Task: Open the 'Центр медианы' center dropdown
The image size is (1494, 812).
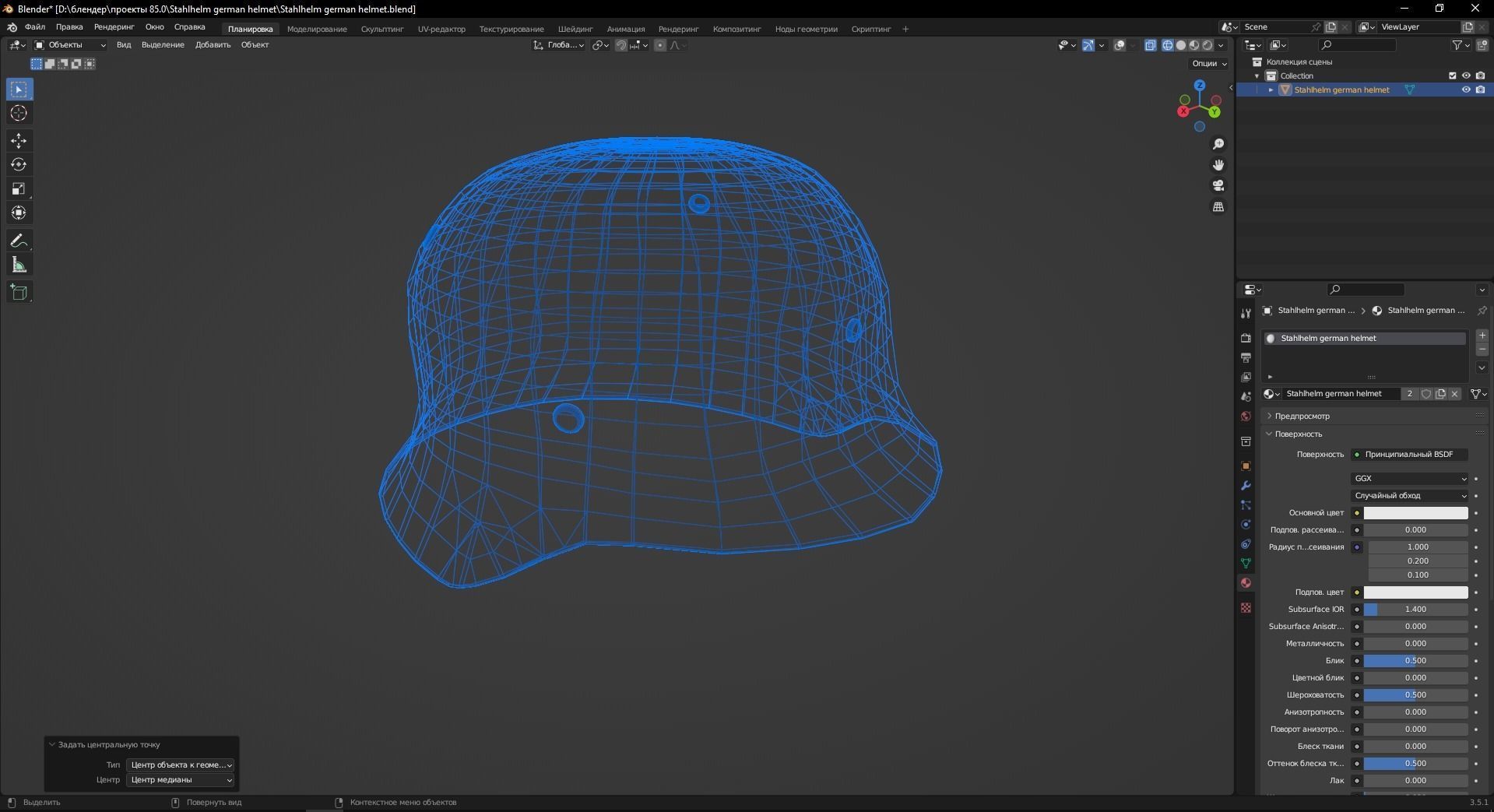Action: [x=180, y=780]
